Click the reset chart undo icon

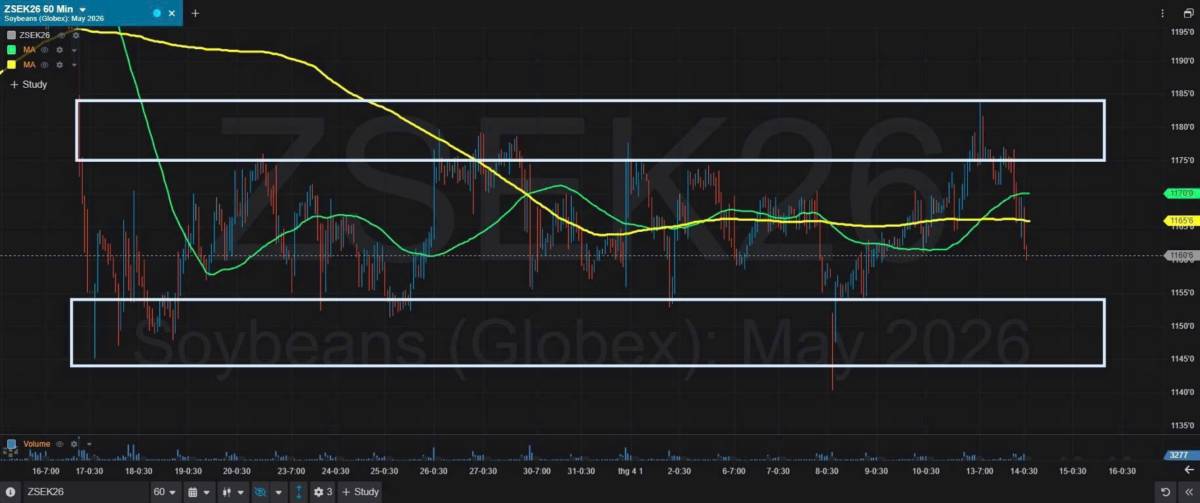1164,492
